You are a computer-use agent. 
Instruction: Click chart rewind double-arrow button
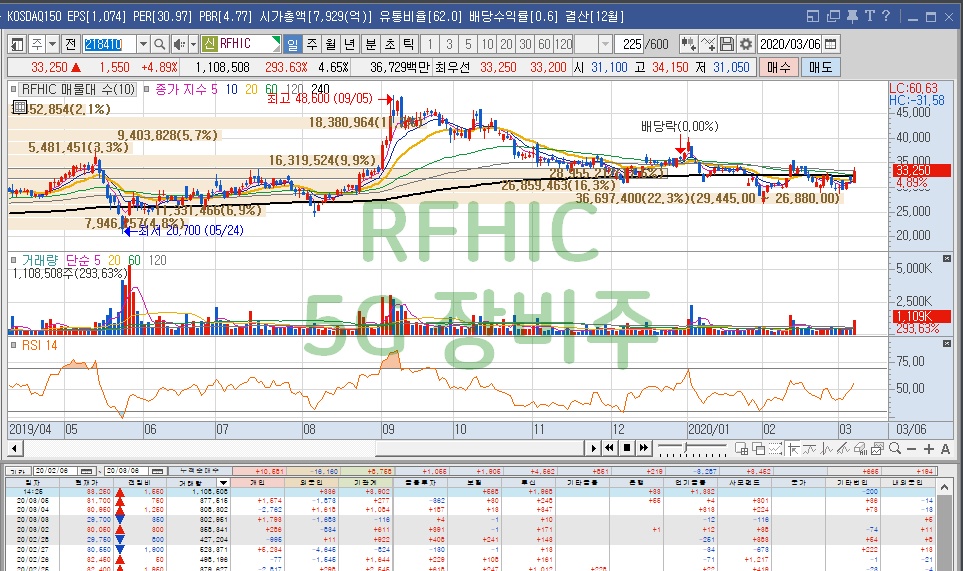609,448
